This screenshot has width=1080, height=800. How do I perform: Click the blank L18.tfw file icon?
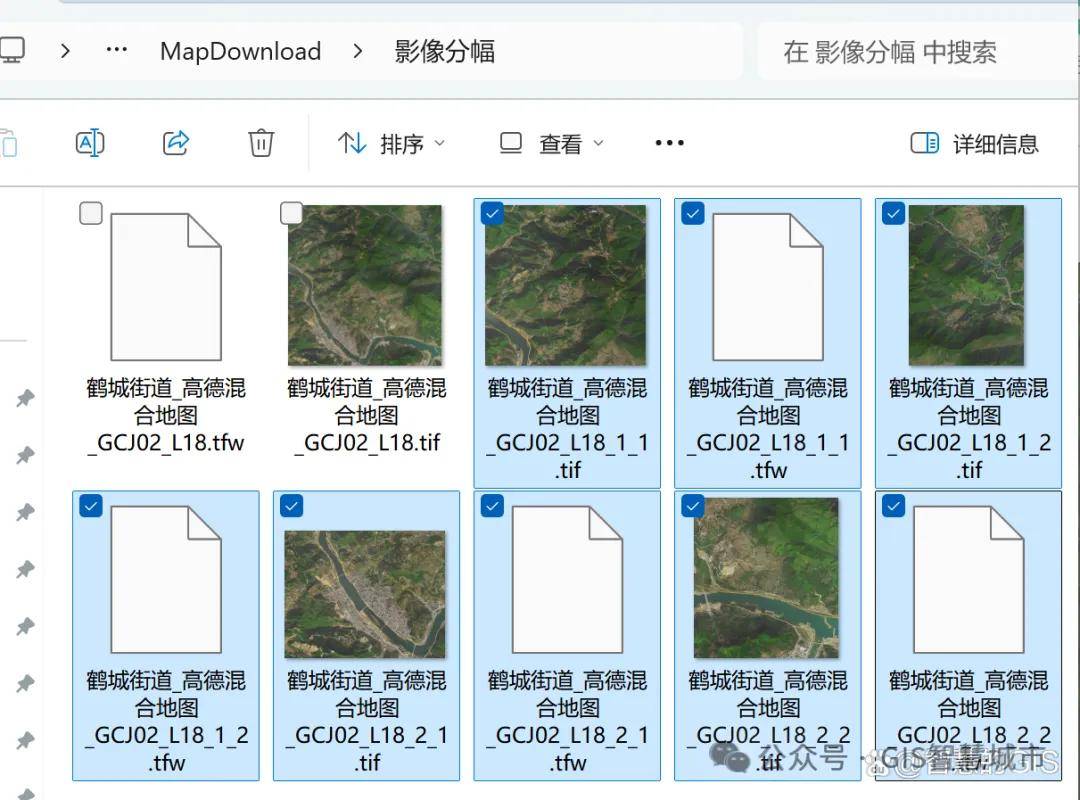pos(165,286)
